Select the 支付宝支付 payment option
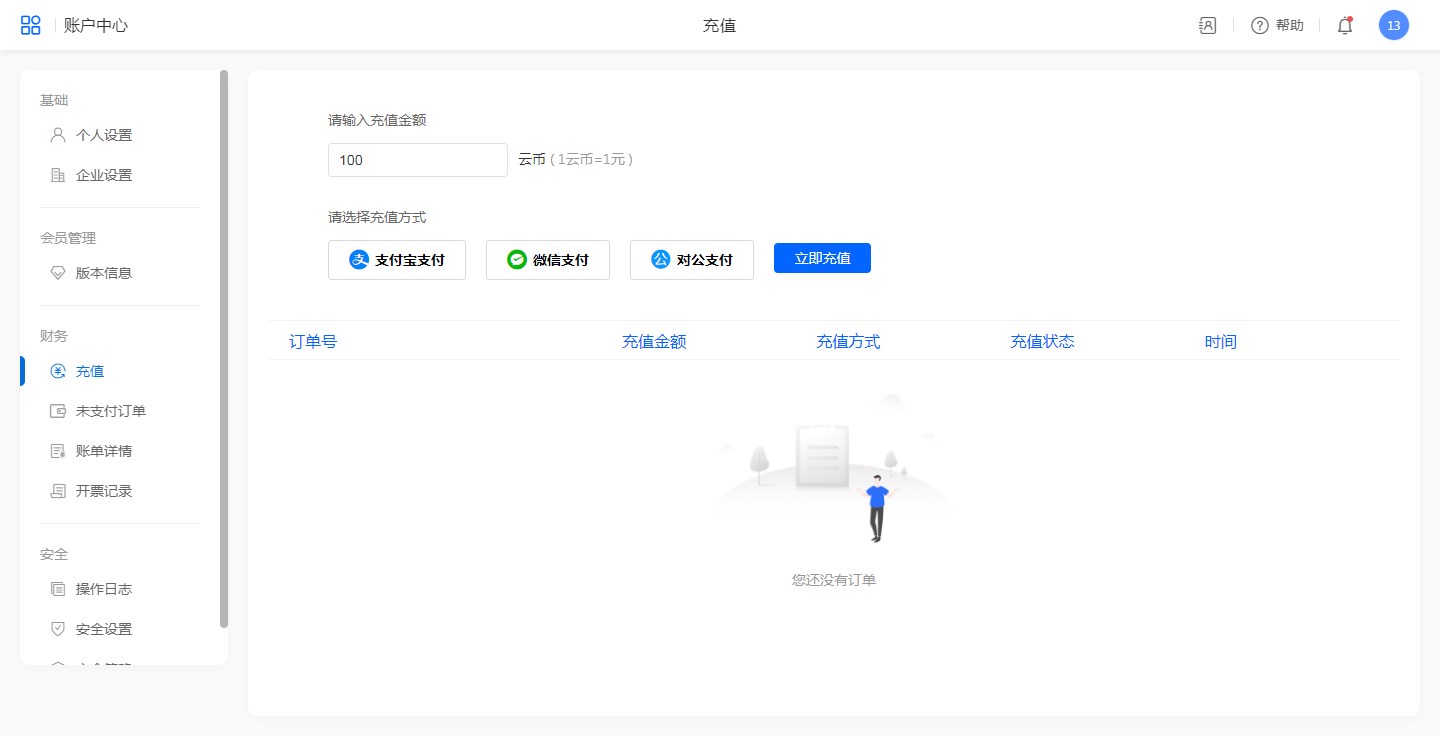This screenshot has height=736, width=1440. pyautogui.click(x=397, y=260)
